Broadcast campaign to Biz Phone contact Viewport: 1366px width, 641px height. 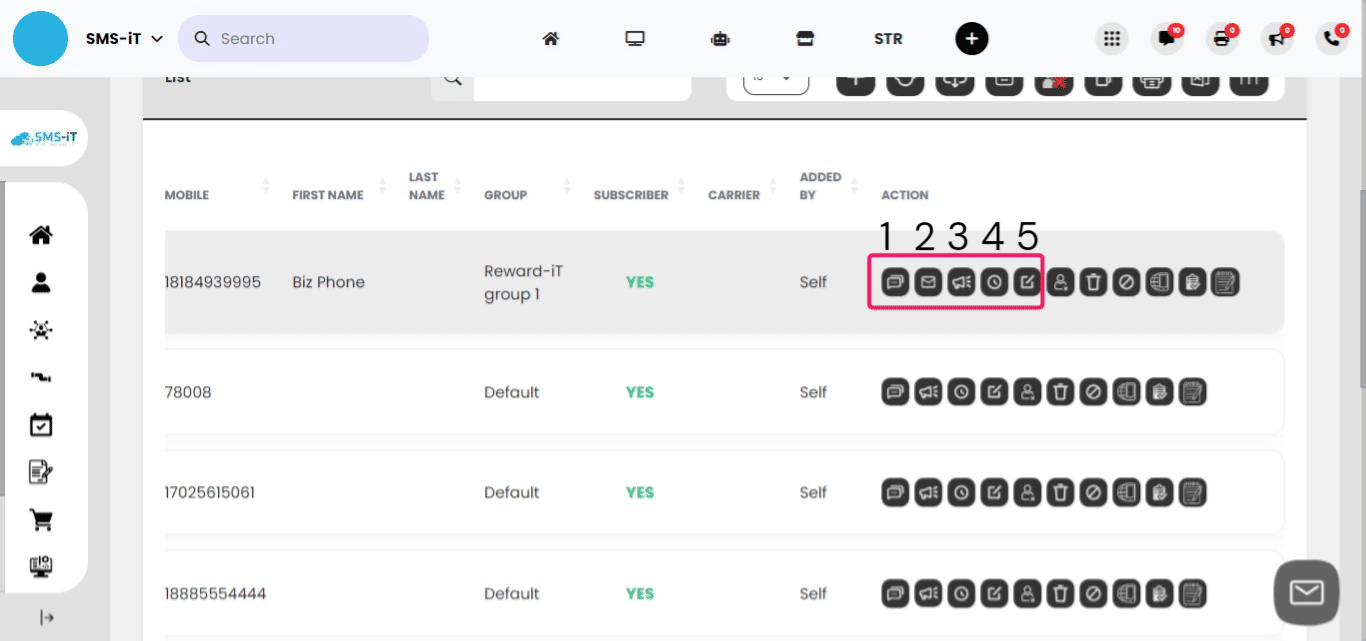pos(961,283)
